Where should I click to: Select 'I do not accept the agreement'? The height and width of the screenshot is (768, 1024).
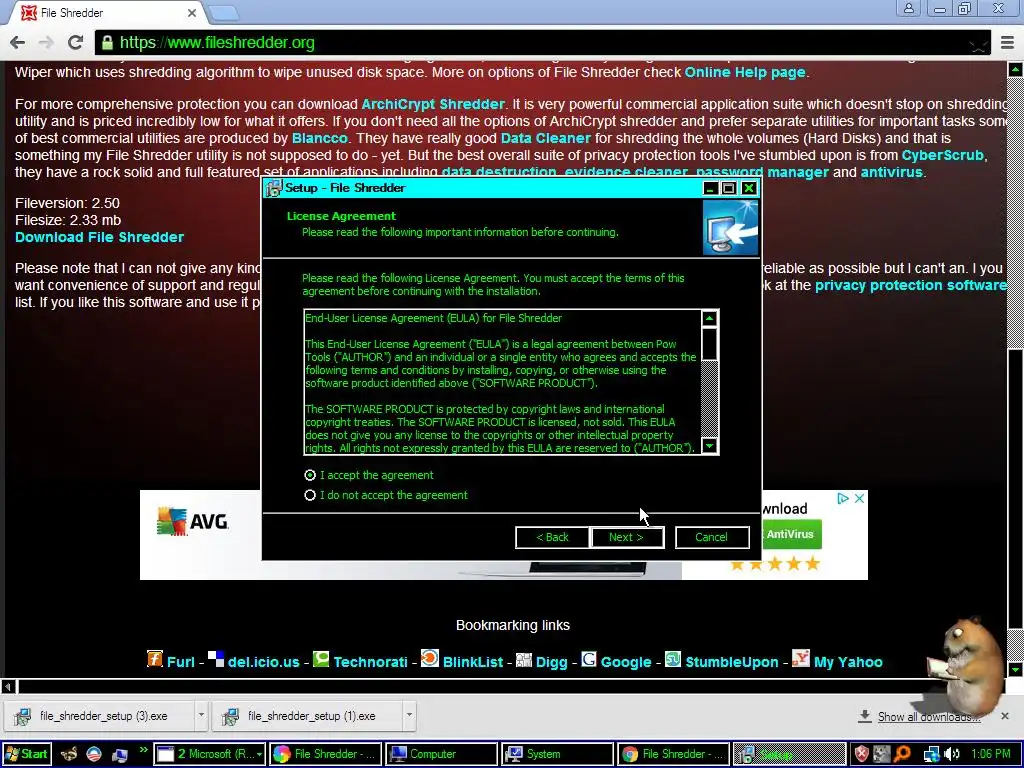tap(310, 495)
